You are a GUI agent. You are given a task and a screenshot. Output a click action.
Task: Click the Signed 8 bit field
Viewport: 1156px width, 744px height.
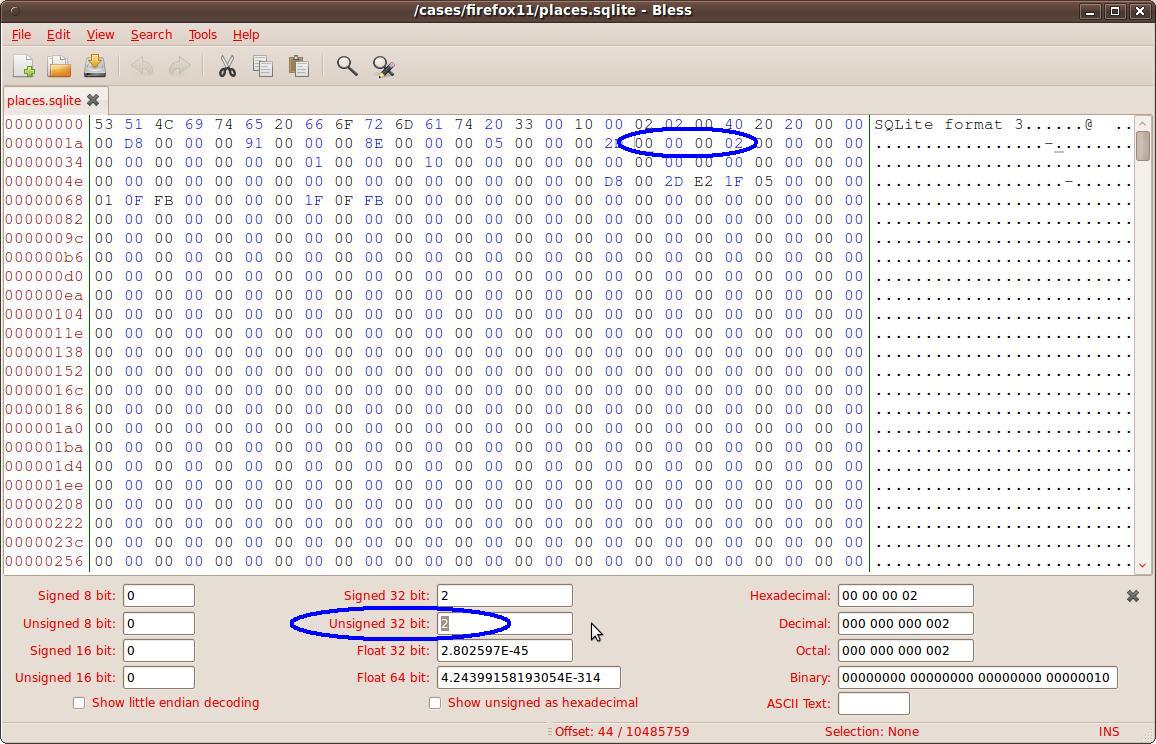(x=159, y=596)
